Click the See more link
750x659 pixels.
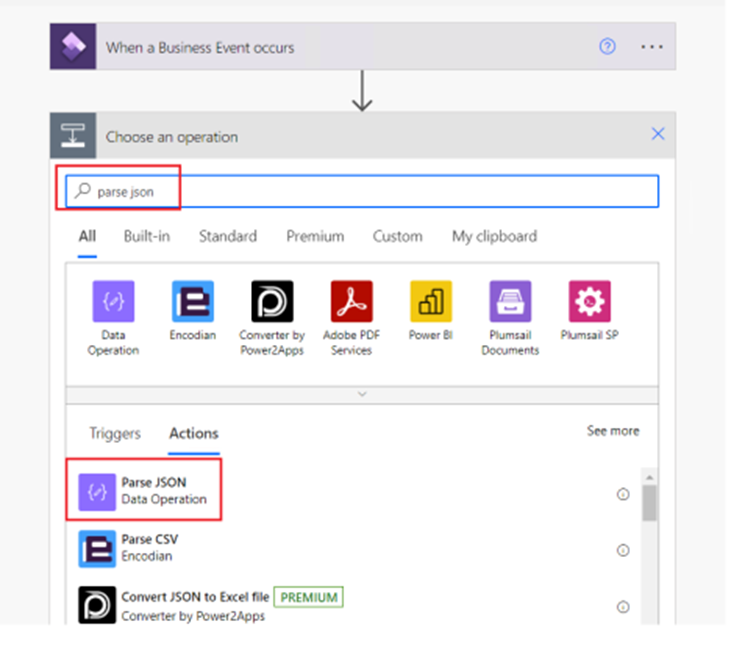(x=613, y=431)
